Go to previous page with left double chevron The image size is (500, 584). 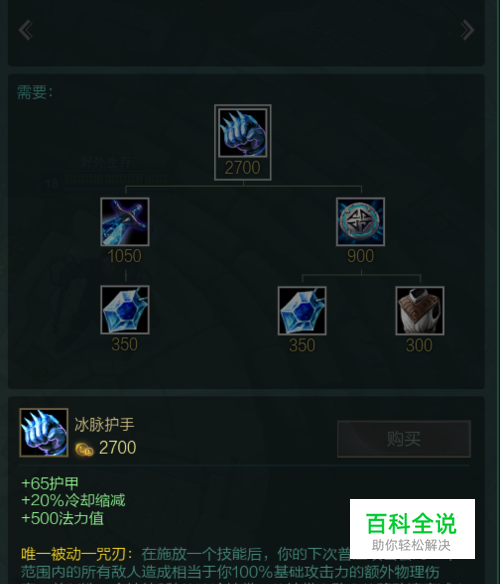[26, 30]
